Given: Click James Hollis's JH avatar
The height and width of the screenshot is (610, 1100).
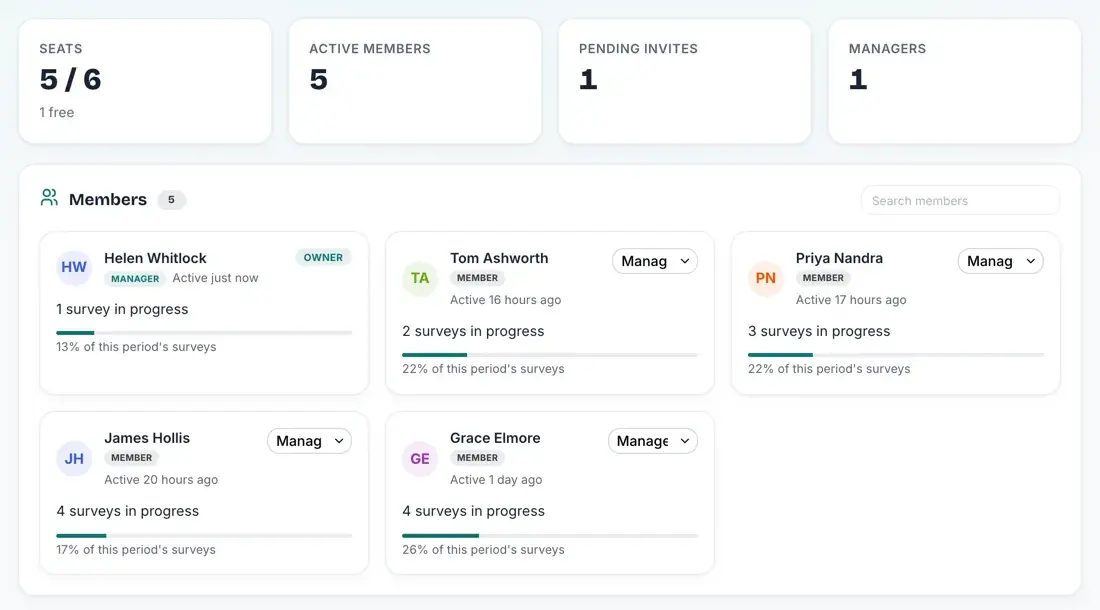Looking at the screenshot, I should 74,459.
